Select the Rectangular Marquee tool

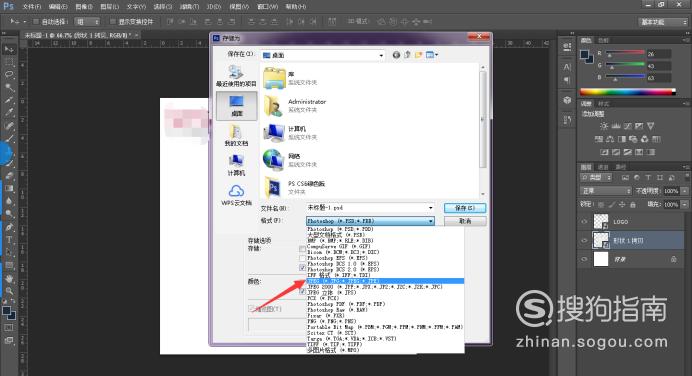pyautogui.click(x=9, y=62)
